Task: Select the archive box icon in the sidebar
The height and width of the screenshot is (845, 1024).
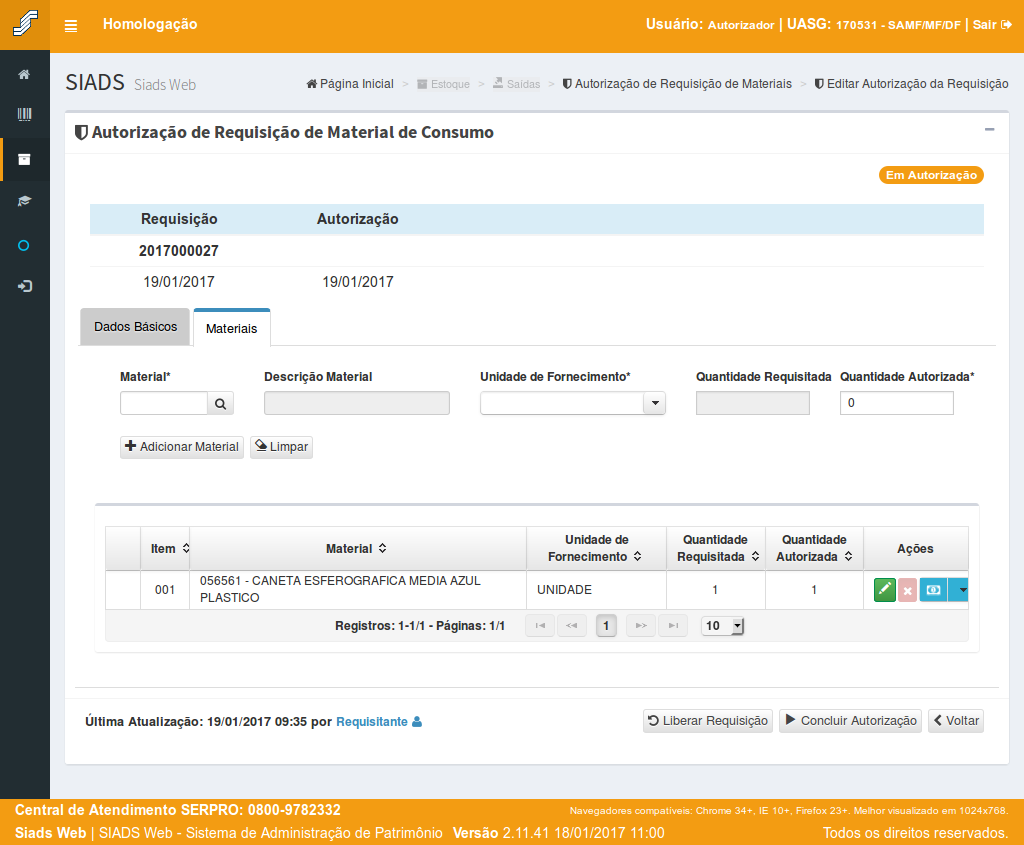Action: click(24, 159)
